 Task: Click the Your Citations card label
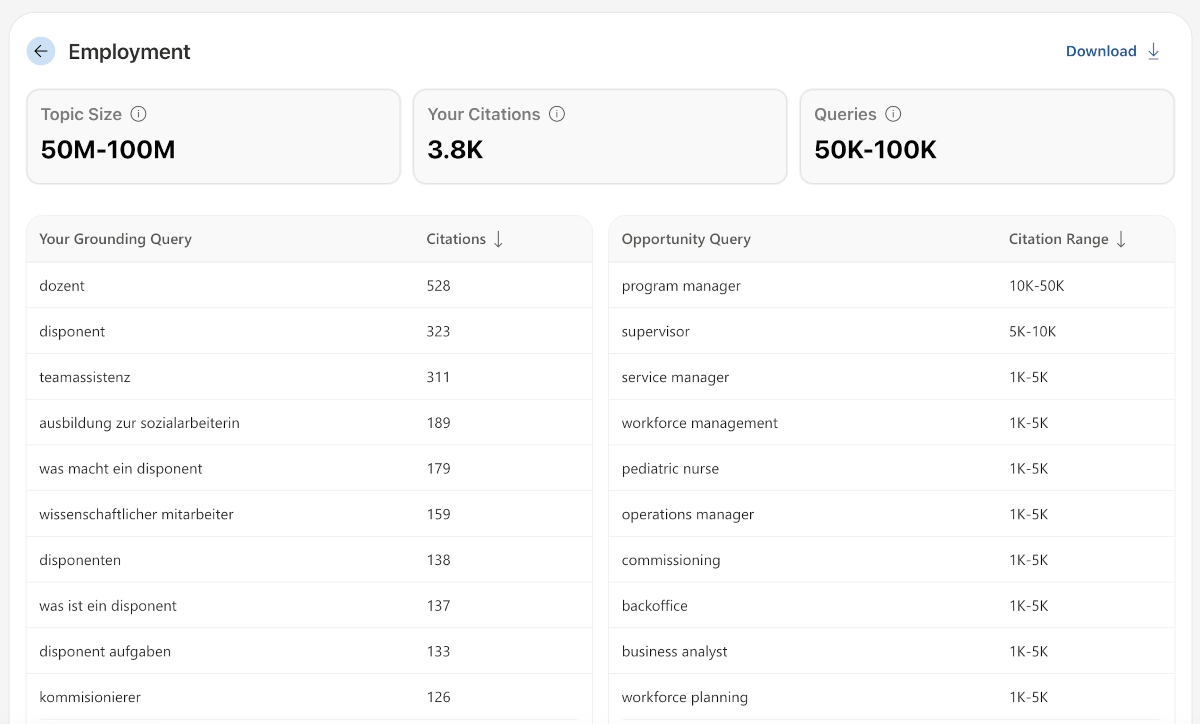(484, 114)
